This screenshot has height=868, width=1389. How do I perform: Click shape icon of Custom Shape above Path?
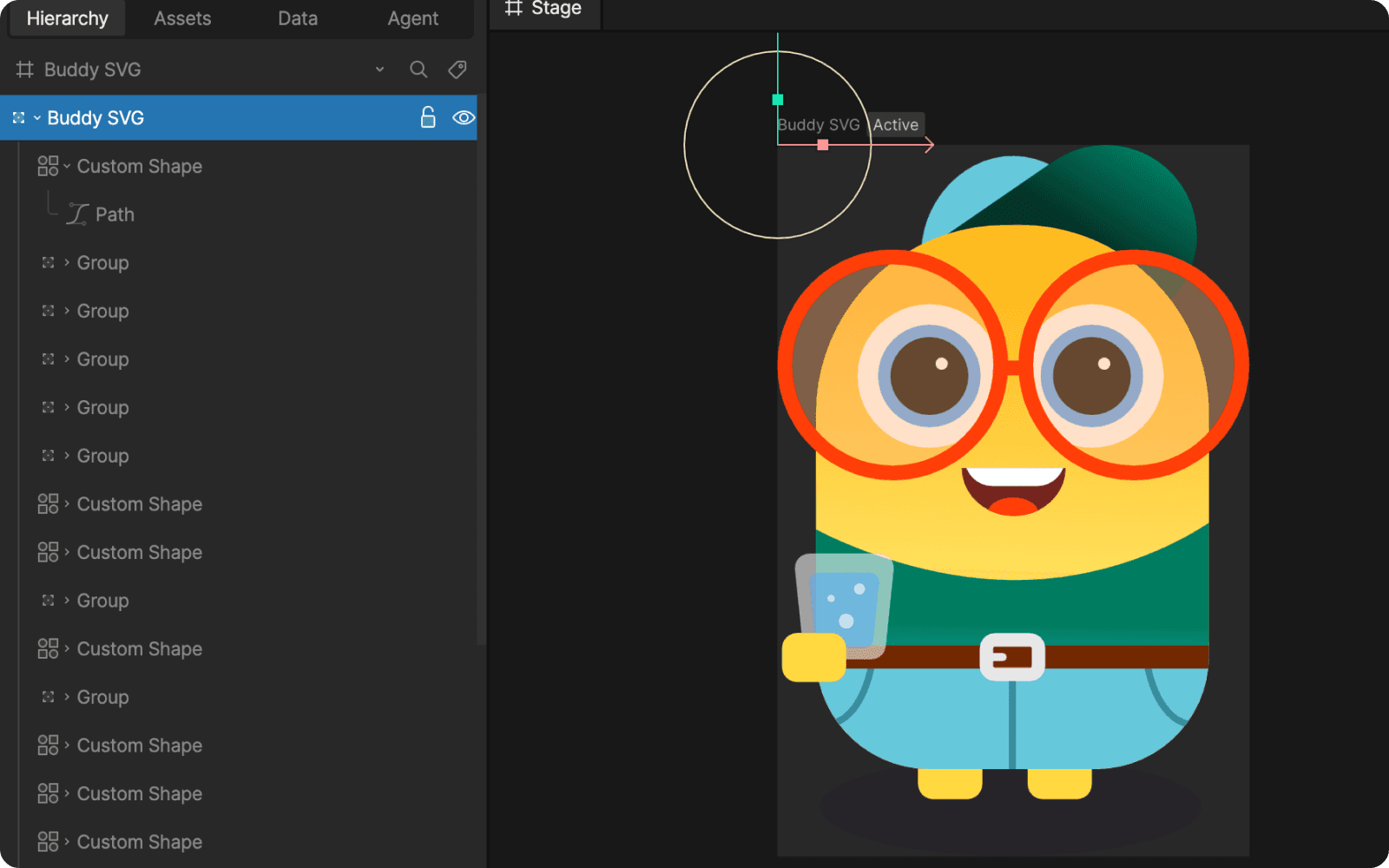[x=48, y=166]
